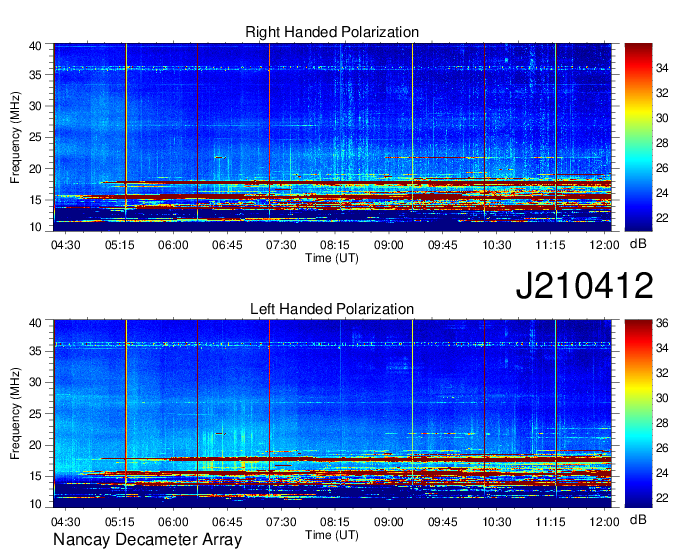Click the 34 value on top color bar
Screen dimensions: 680x552
(662, 68)
